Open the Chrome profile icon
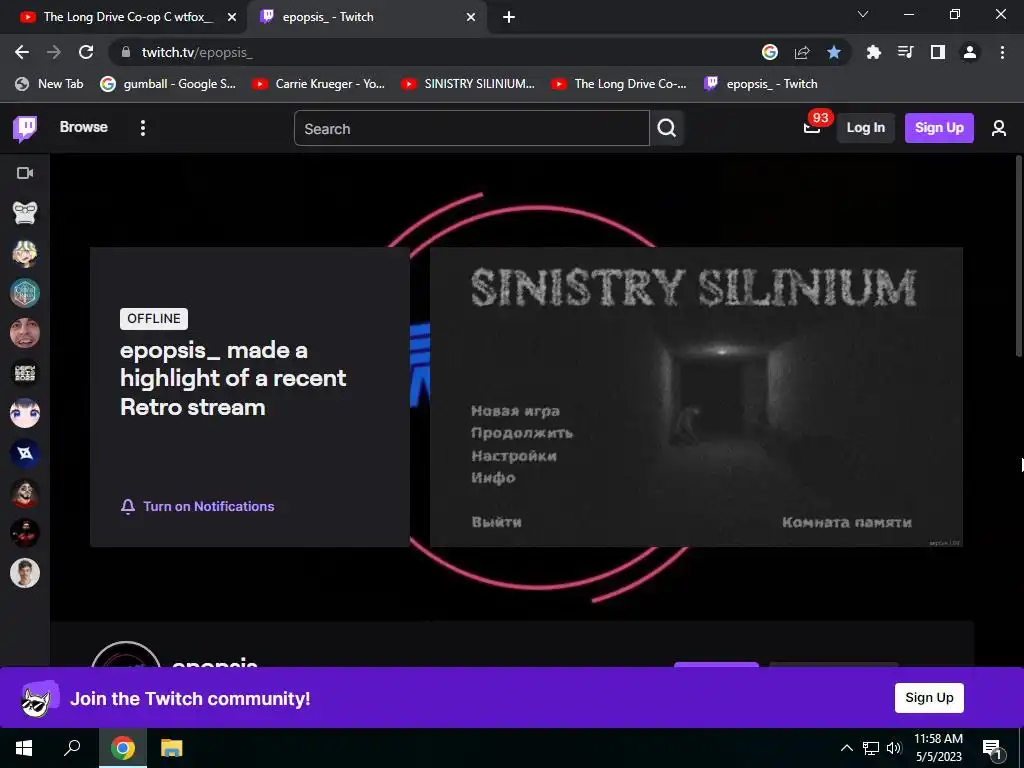Image resolution: width=1024 pixels, height=768 pixels. point(970,52)
